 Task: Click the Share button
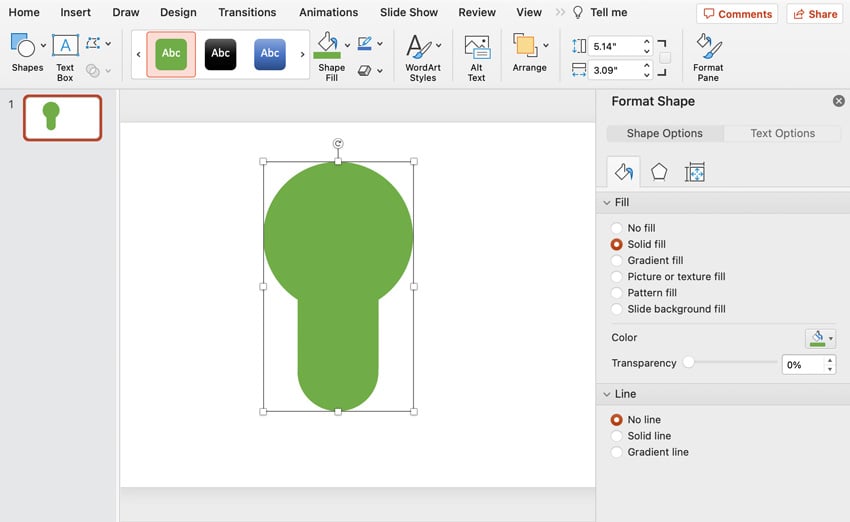click(814, 14)
